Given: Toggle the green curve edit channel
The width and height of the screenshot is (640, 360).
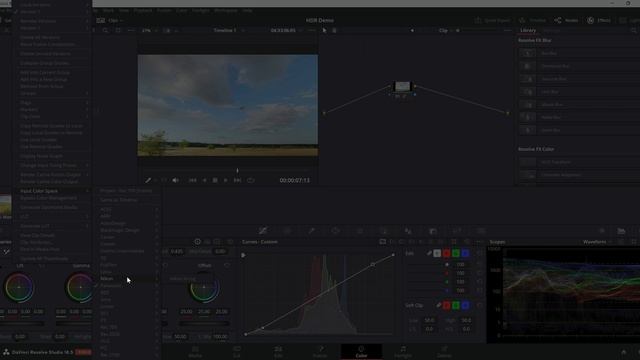Looking at the screenshot, I should [x=456, y=253].
